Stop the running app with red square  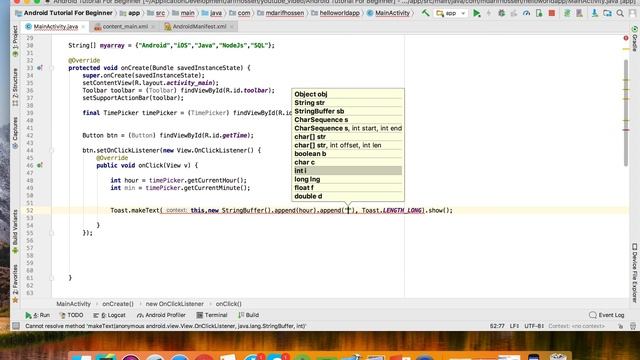[552, 13]
